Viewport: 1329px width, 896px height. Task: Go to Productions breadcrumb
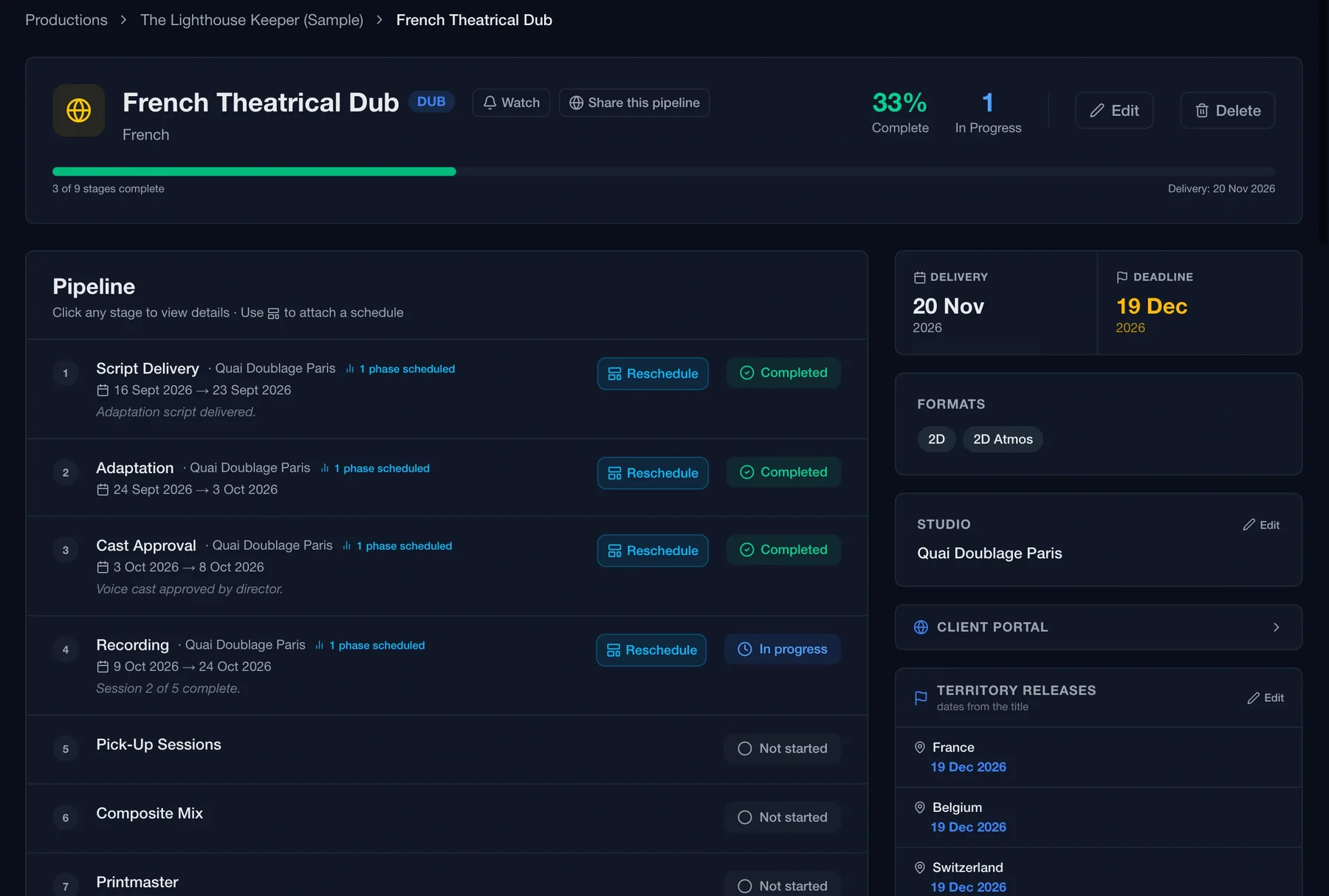(66, 20)
